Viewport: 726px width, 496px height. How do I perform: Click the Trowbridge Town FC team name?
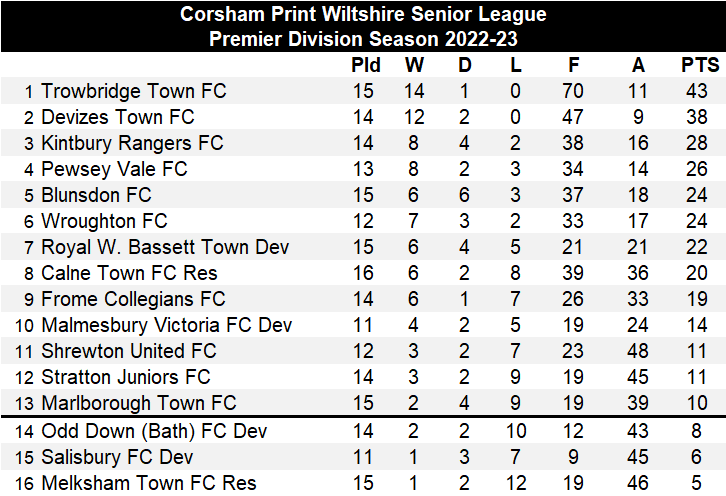pyautogui.click(x=134, y=91)
